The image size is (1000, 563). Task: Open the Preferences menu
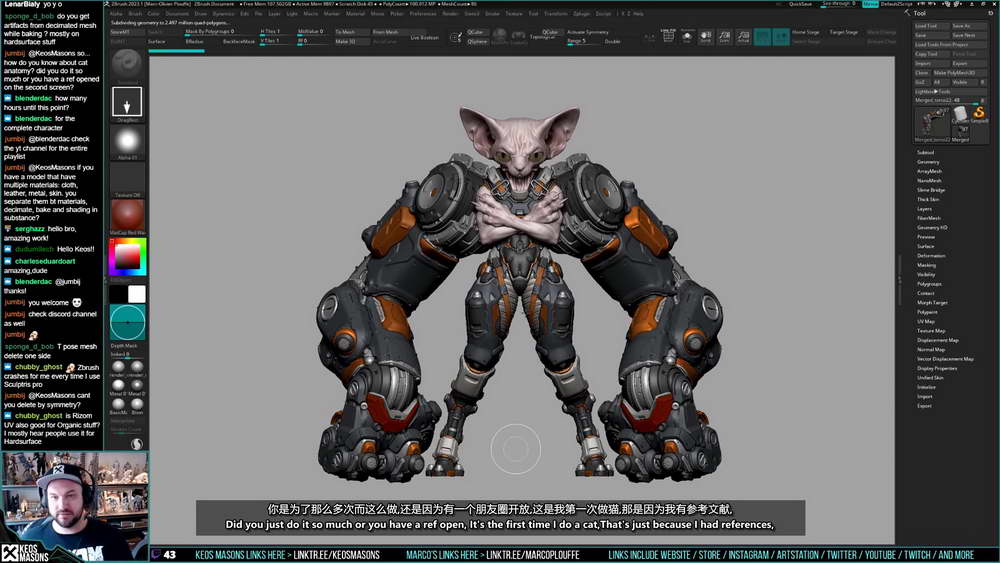click(423, 13)
